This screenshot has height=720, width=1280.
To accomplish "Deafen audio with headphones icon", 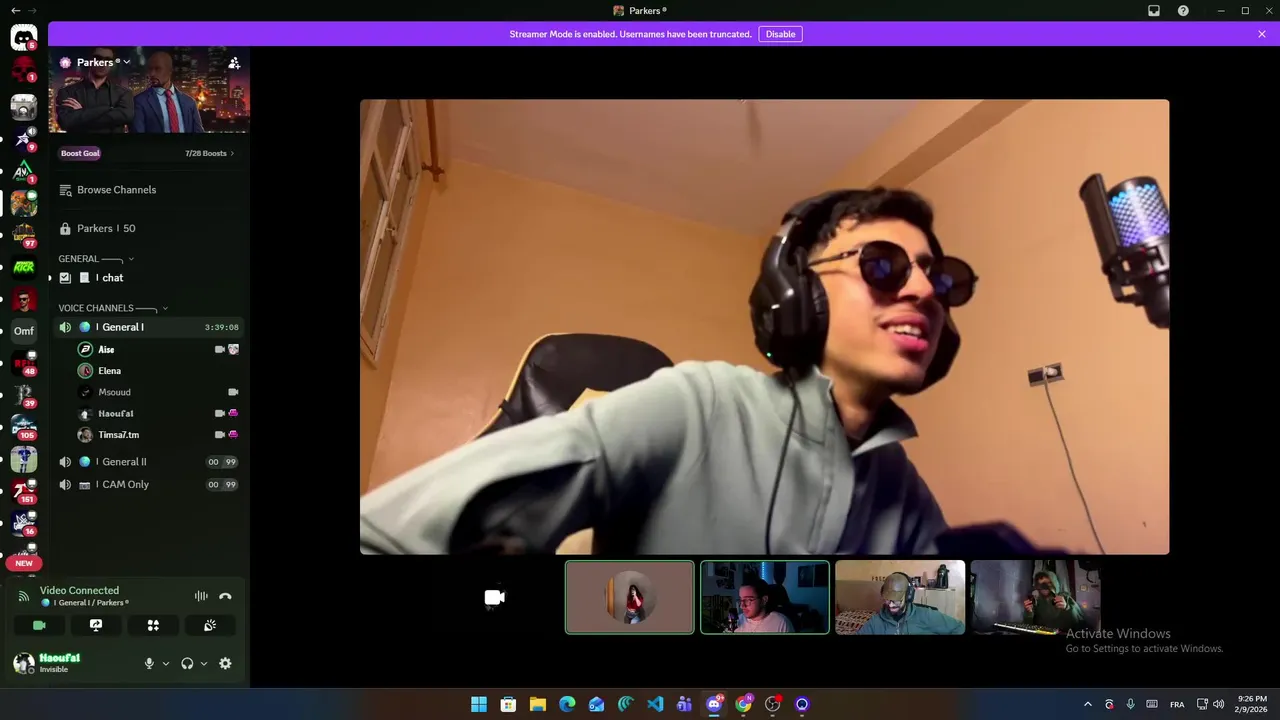I will click(x=187, y=663).
